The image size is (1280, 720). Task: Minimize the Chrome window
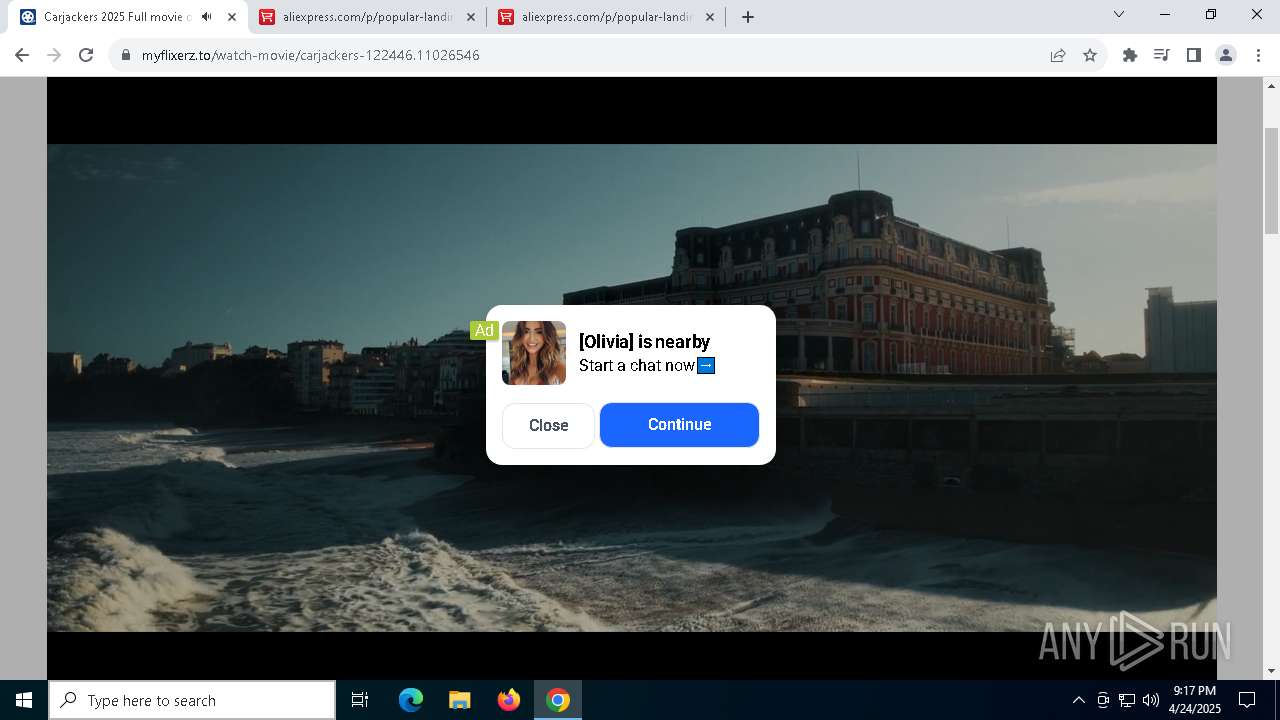1165,15
